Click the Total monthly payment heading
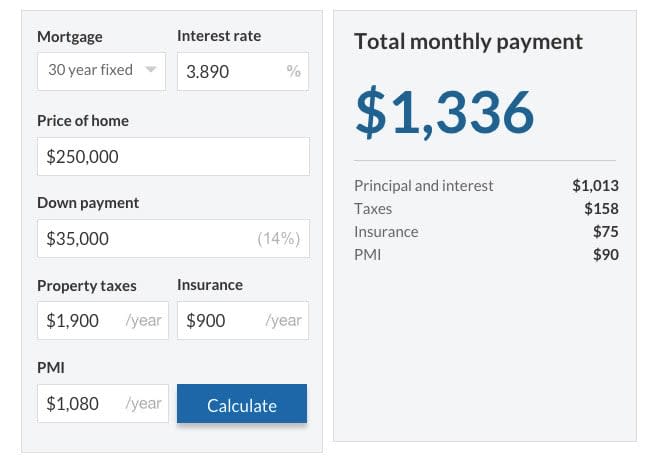The height and width of the screenshot is (459, 654). [x=468, y=42]
